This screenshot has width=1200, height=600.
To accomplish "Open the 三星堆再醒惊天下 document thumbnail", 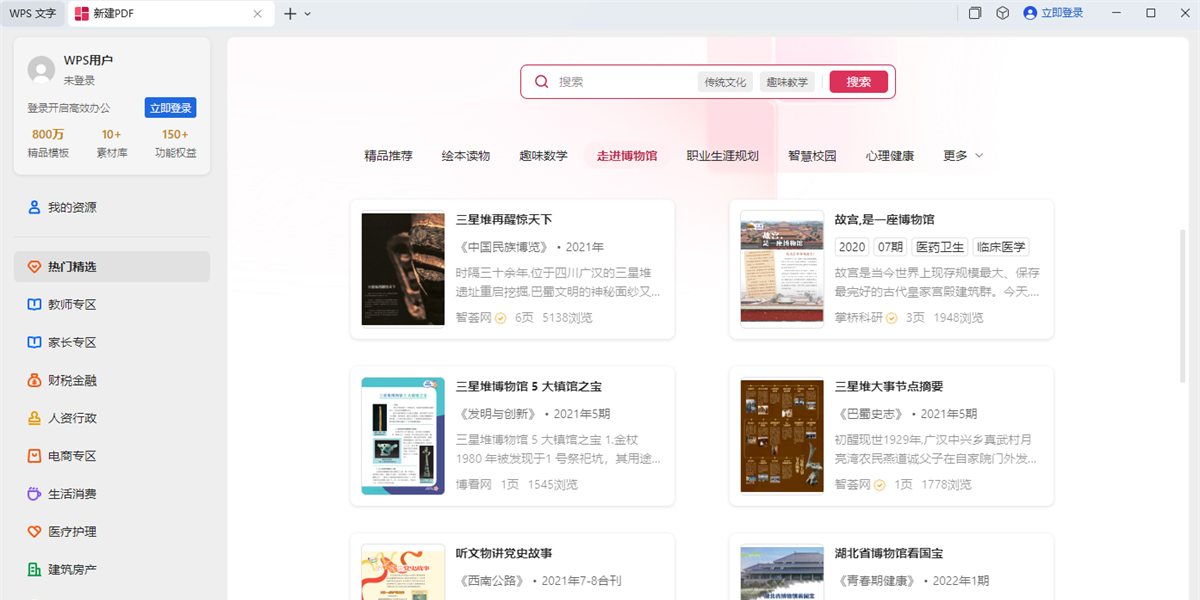I will pyautogui.click(x=403, y=269).
